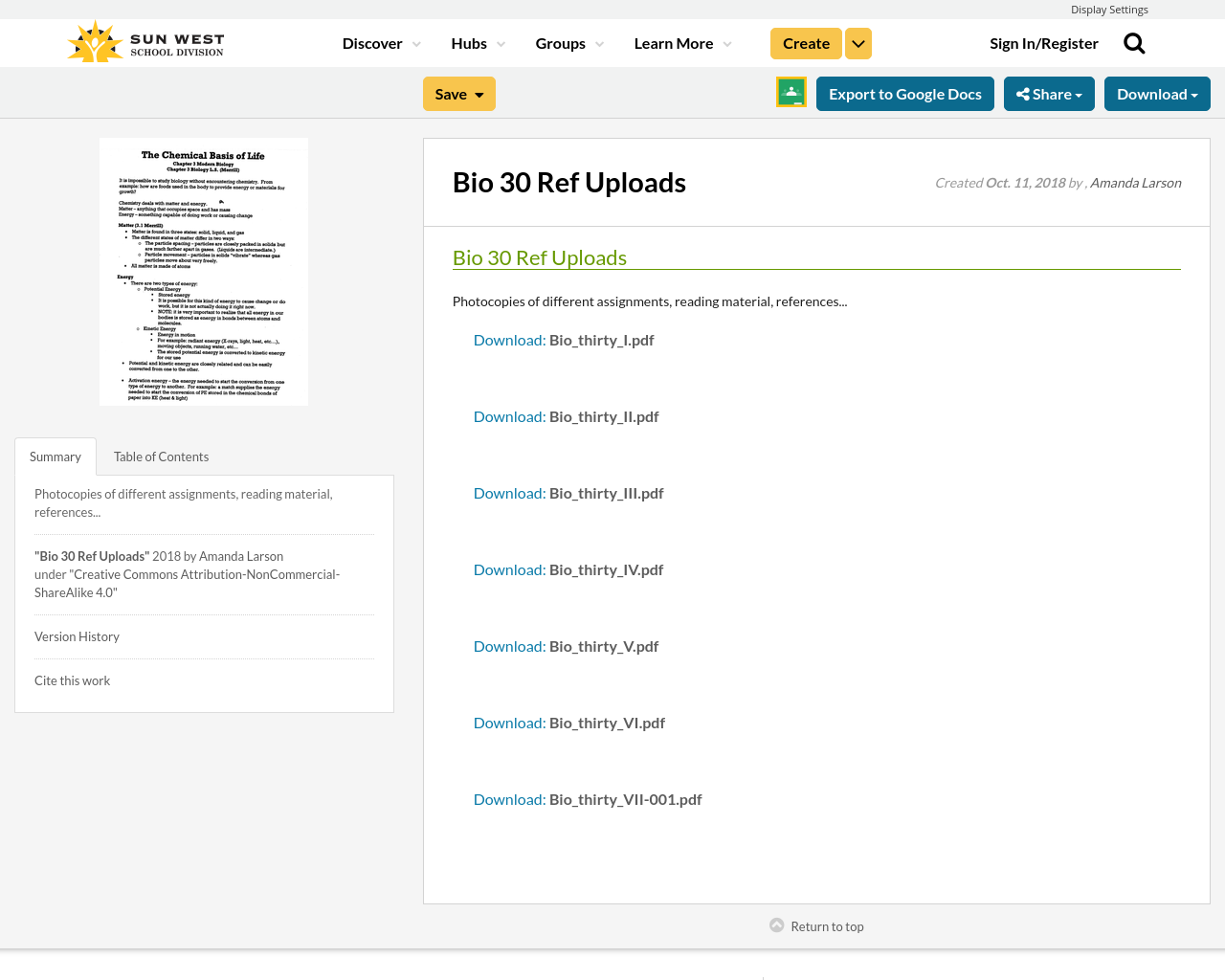Screen dimensions: 1225x980
Task: Share to Google Classroom
Action: click(791, 92)
